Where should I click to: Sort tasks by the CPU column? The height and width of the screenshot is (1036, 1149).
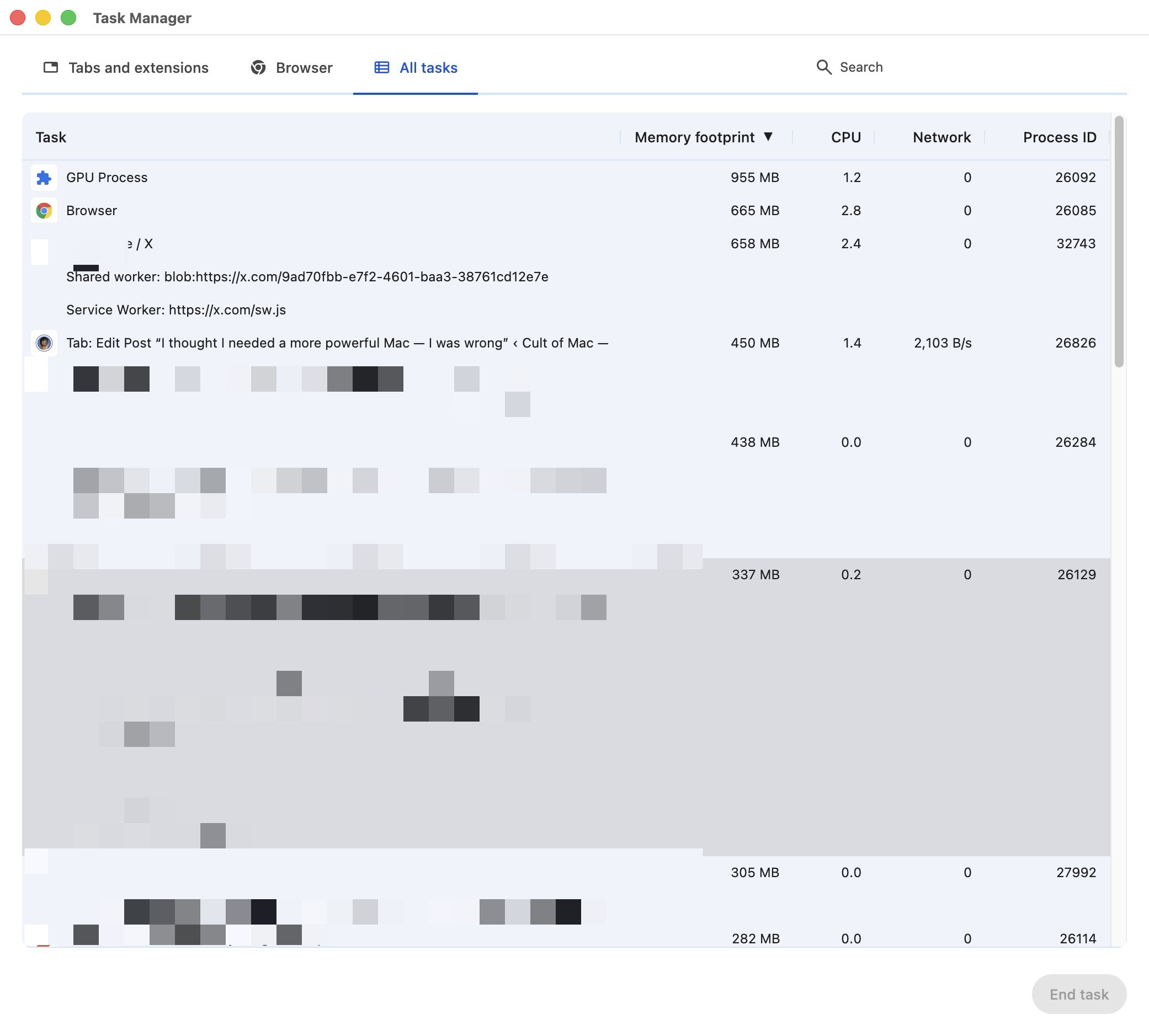(845, 137)
